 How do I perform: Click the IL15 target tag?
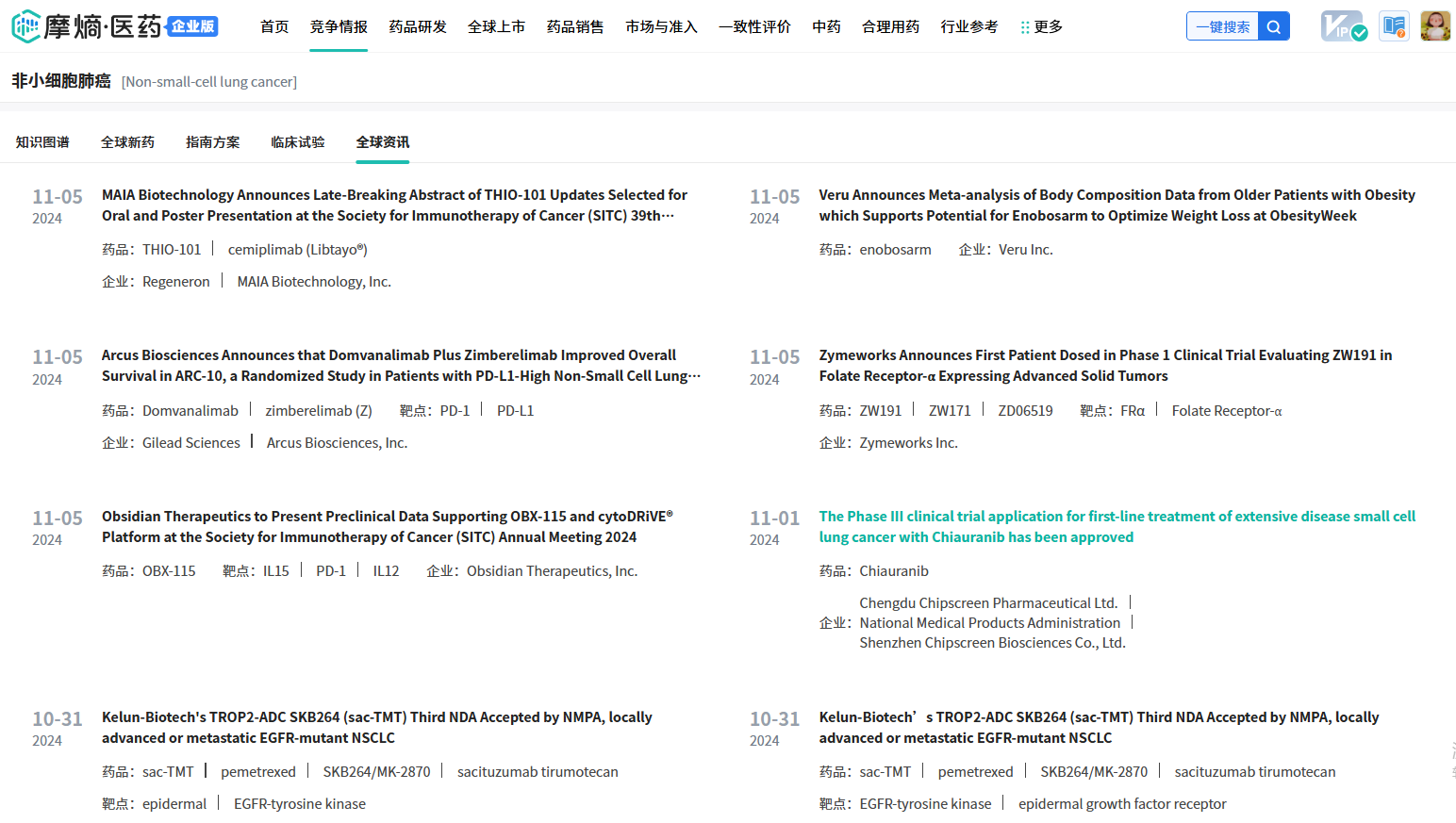[x=276, y=571]
